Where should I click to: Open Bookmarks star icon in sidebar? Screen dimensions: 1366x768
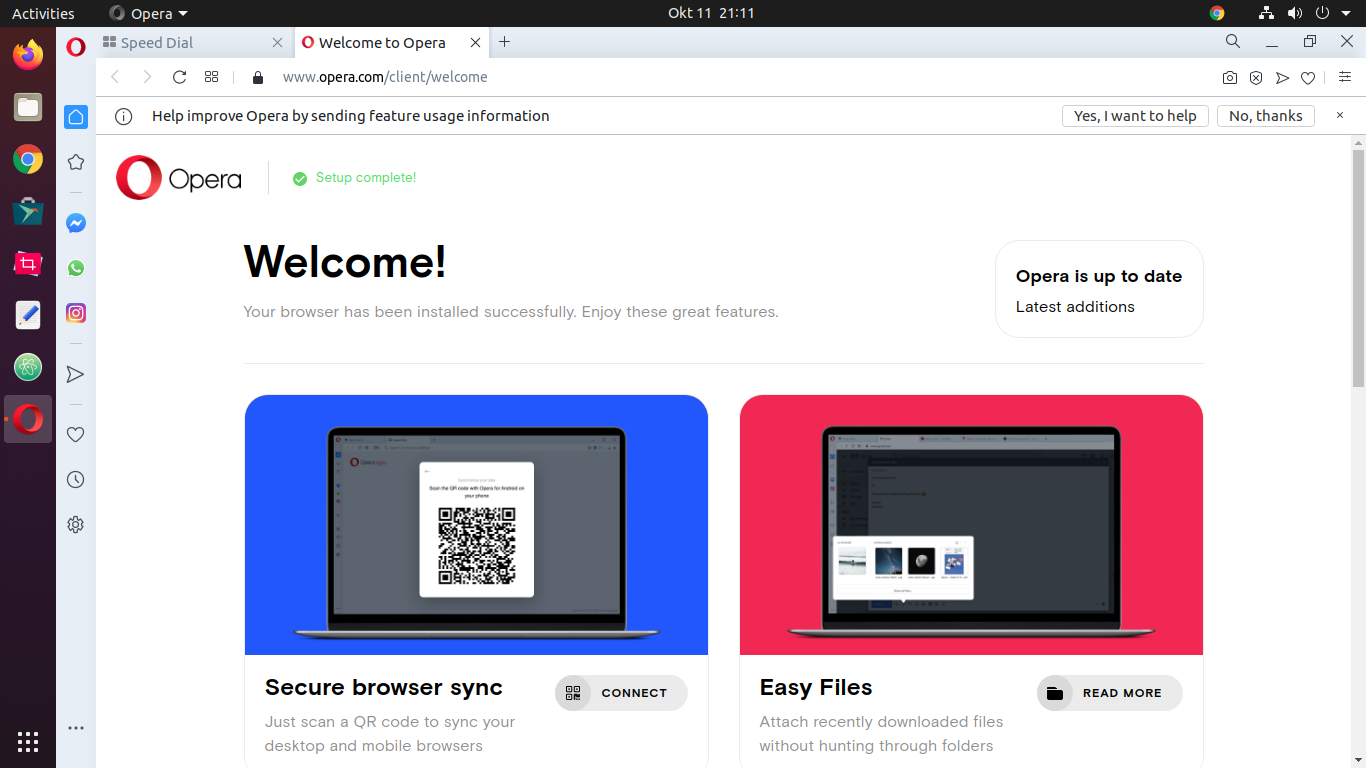(76, 162)
